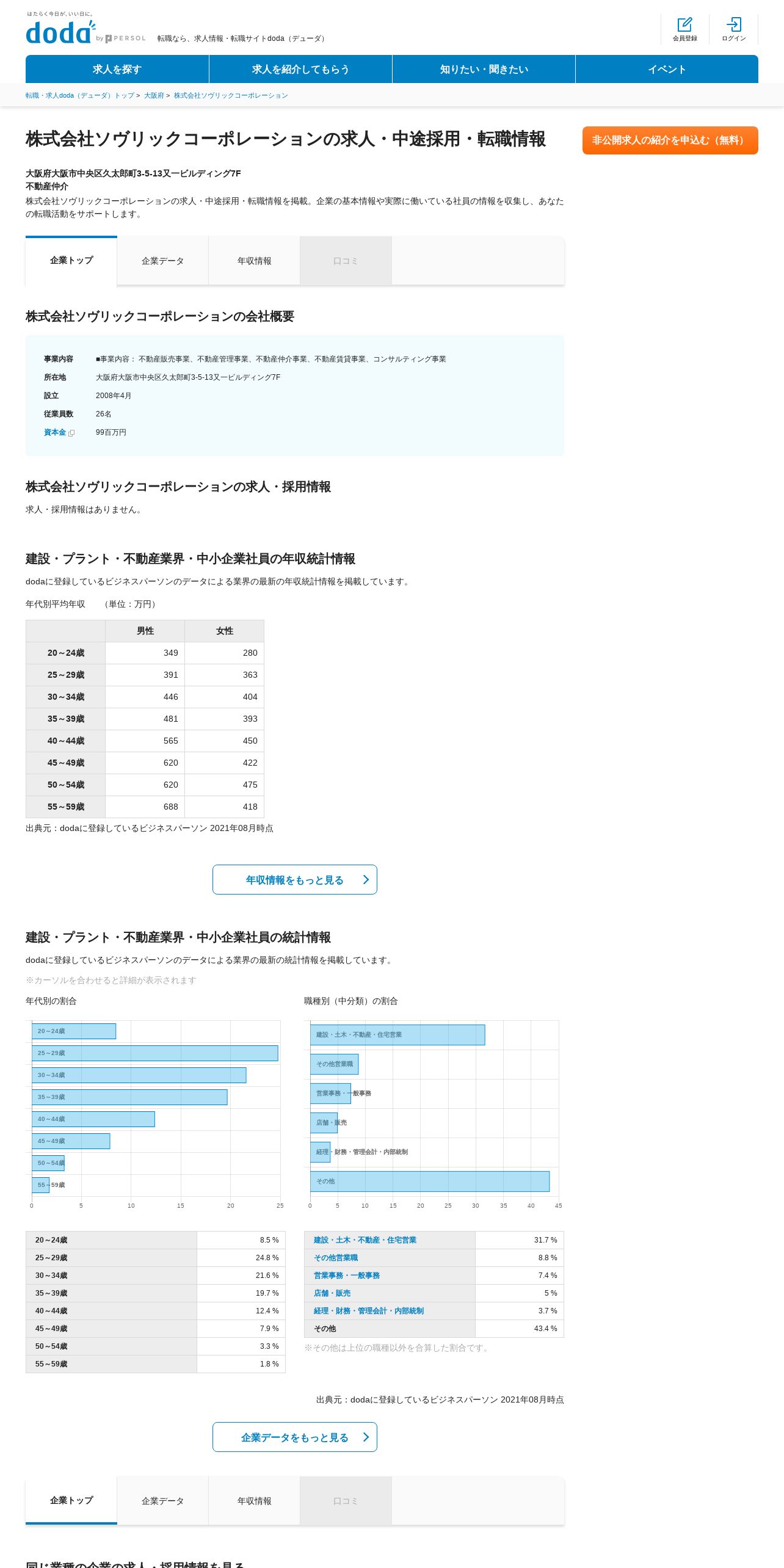Image resolution: width=784 pixels, height=1568 pixels.
Task: Click the external-link icon beside 資本金
Action: (71, 433)
